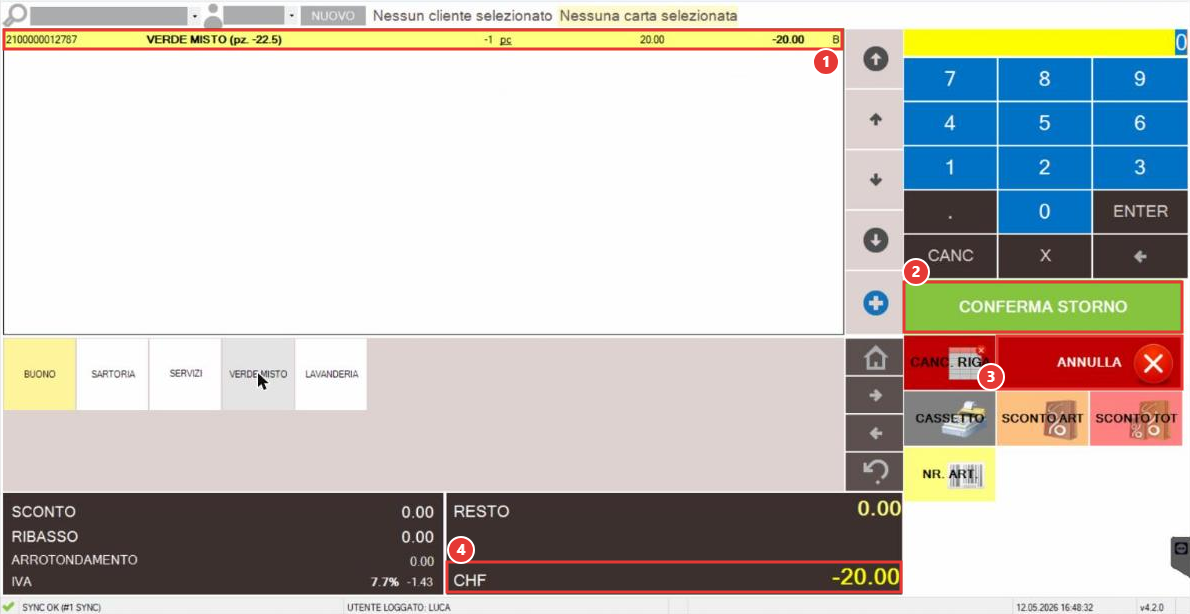The image size is (1190, 614).
Task: Click the magnifier search icon
Action: tap(15, 14)
